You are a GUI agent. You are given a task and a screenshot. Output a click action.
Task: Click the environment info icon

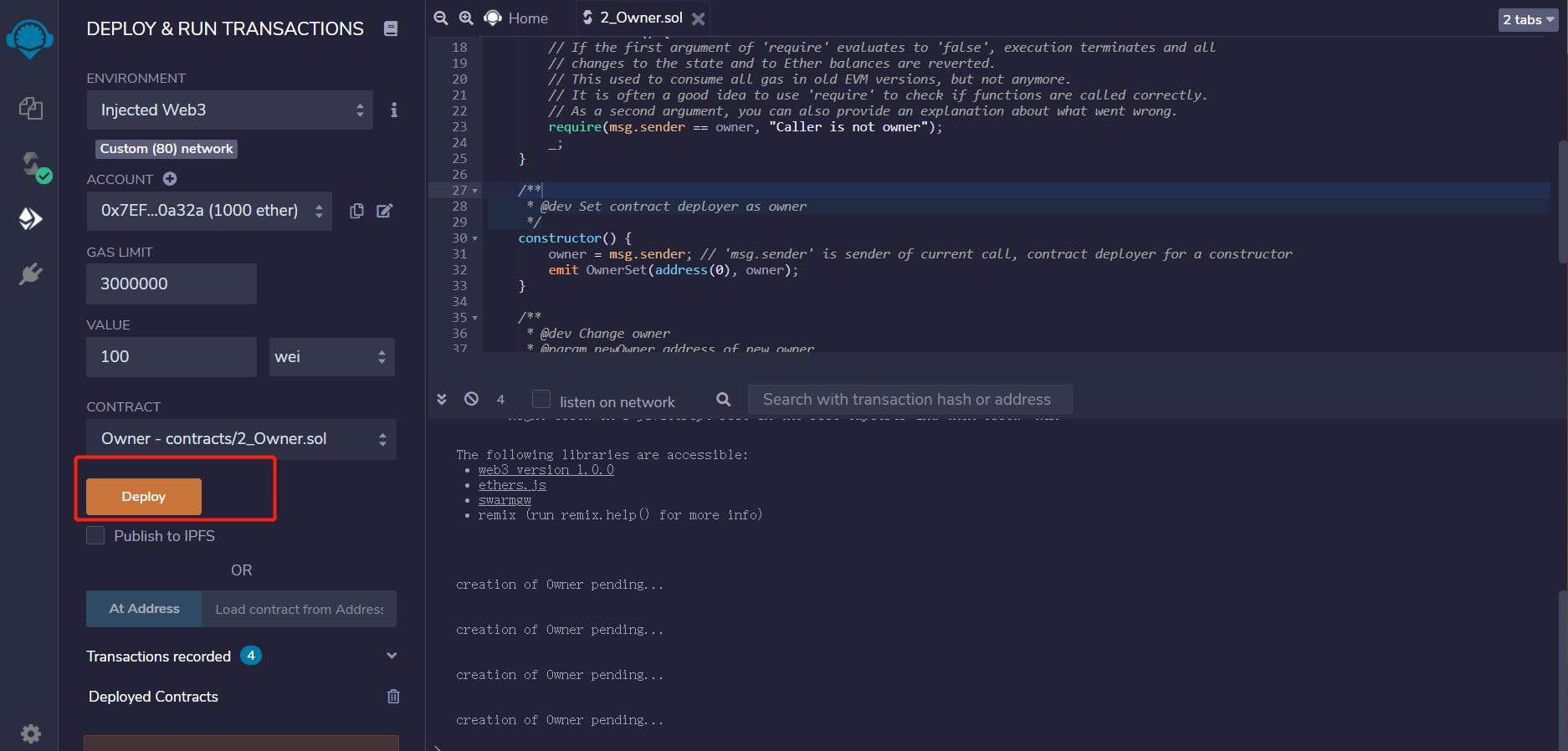(x=394, y=110)
